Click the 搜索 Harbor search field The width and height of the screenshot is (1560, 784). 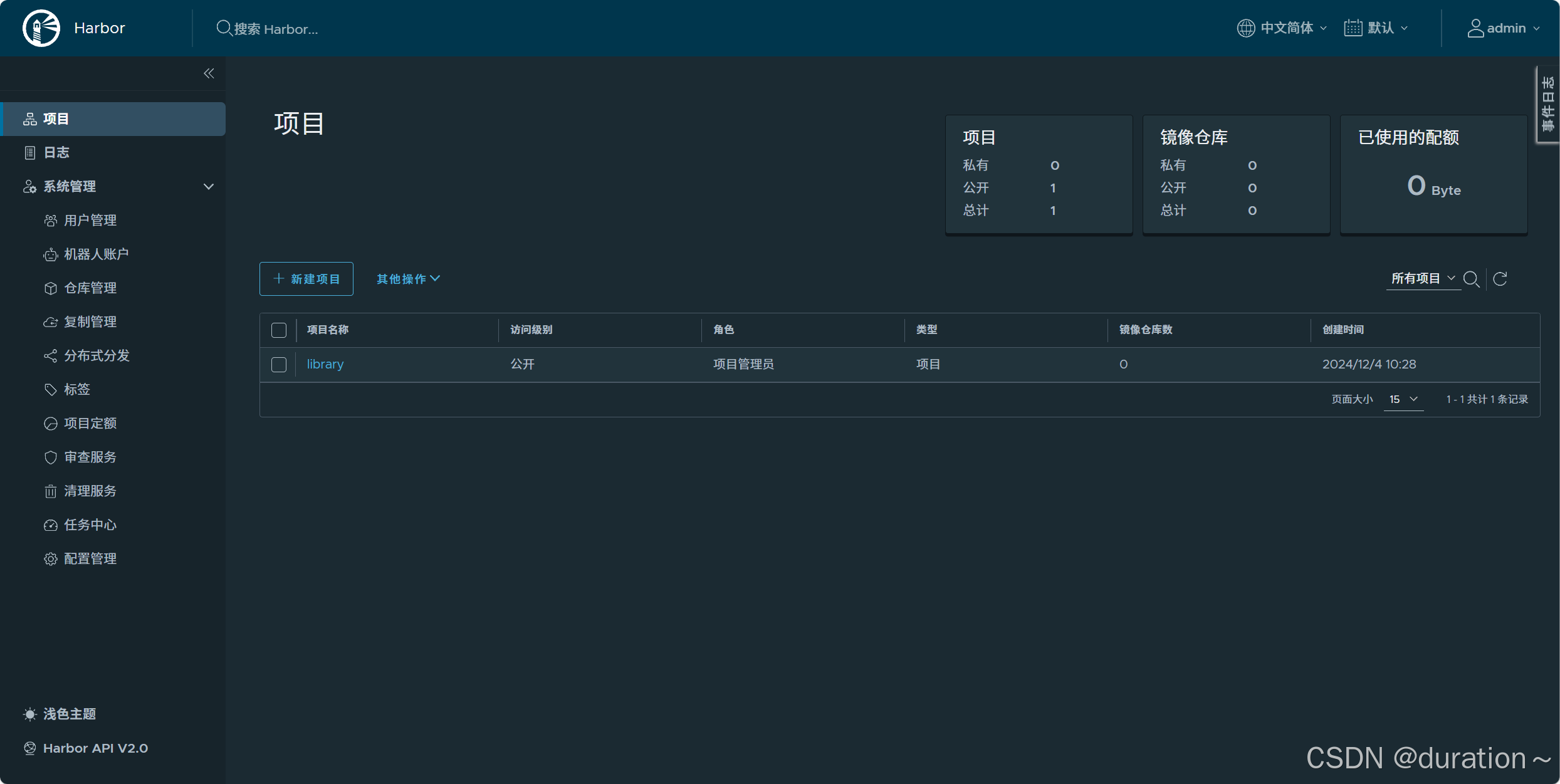[x=276, y=29]
